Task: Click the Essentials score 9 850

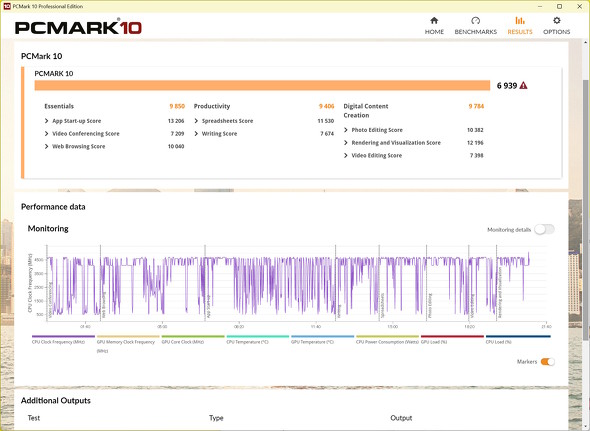Action: [x=177, y=106]
